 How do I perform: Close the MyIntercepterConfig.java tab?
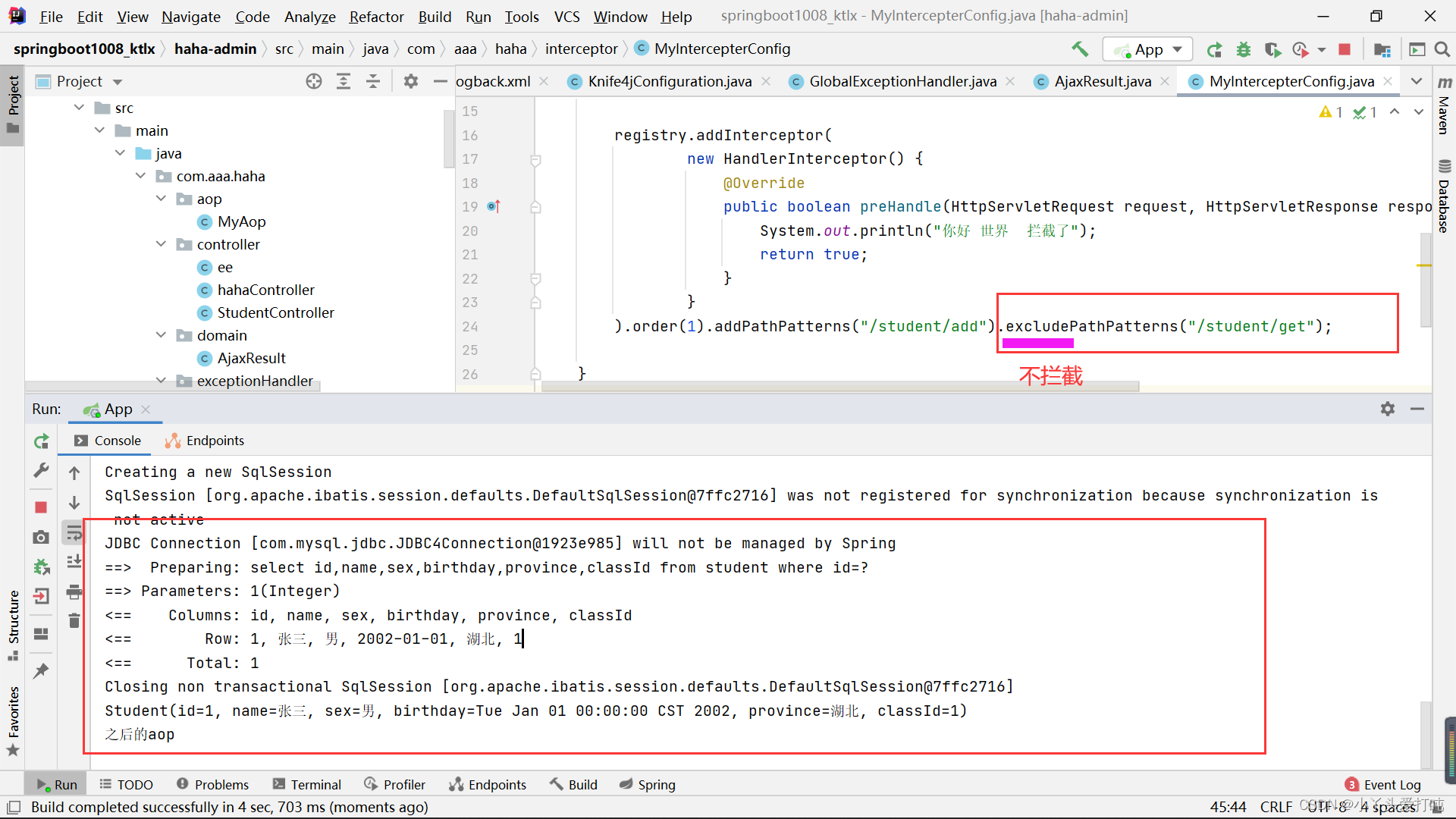(x=1388, y=81)
